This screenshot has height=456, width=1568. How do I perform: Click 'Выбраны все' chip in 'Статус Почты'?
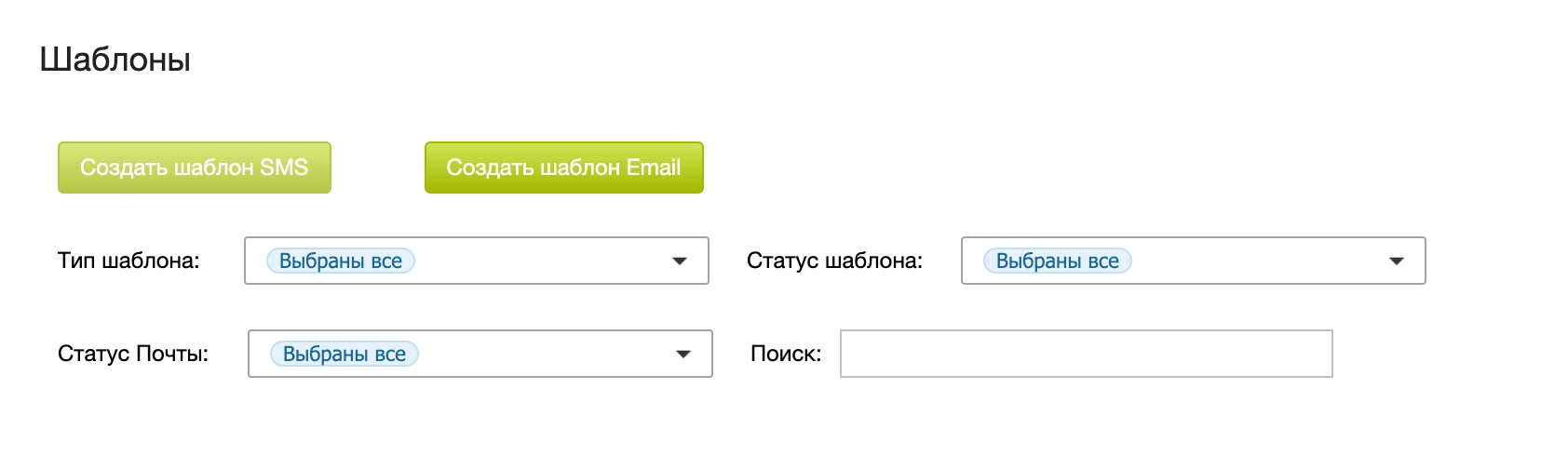pyautogui.click(x=345, y=355)
